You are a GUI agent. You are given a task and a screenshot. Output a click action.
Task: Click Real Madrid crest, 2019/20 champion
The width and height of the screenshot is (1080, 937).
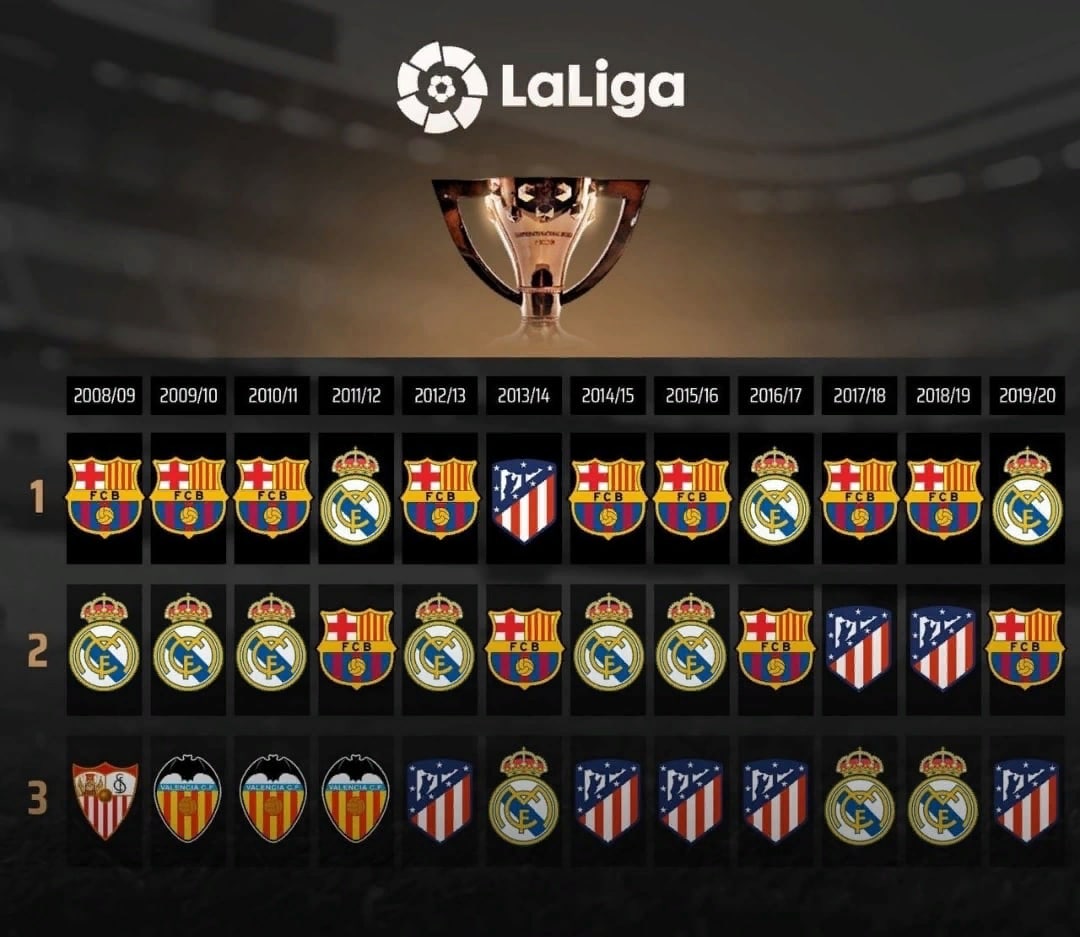pyautogui.click(x=1027, y=496)
